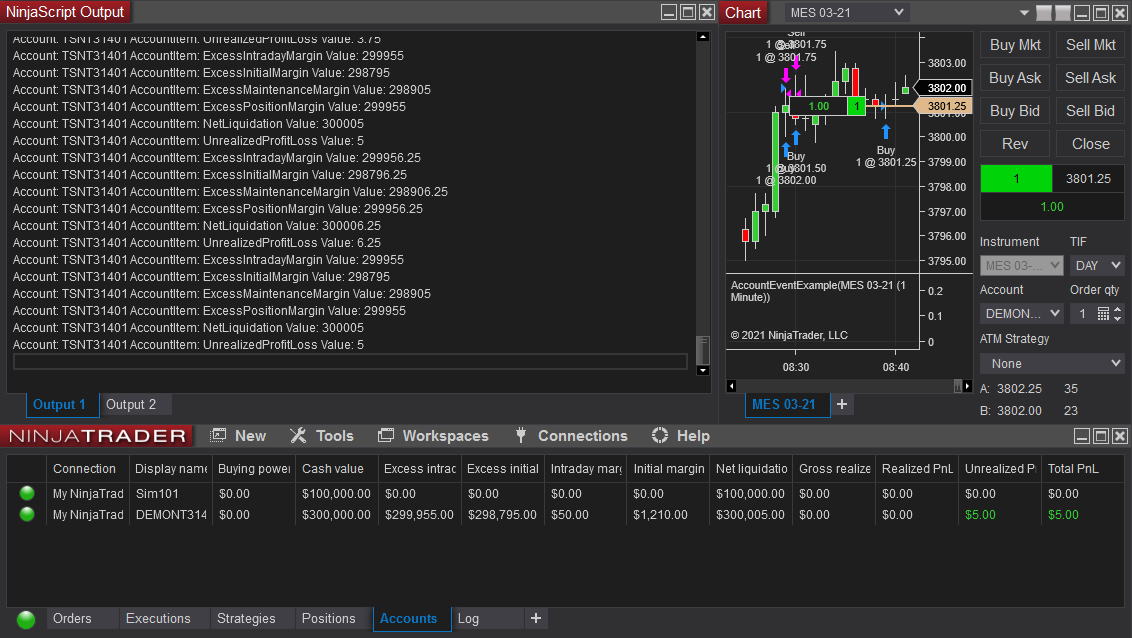Click the 3802.00 current price marker

pos(946,88)
